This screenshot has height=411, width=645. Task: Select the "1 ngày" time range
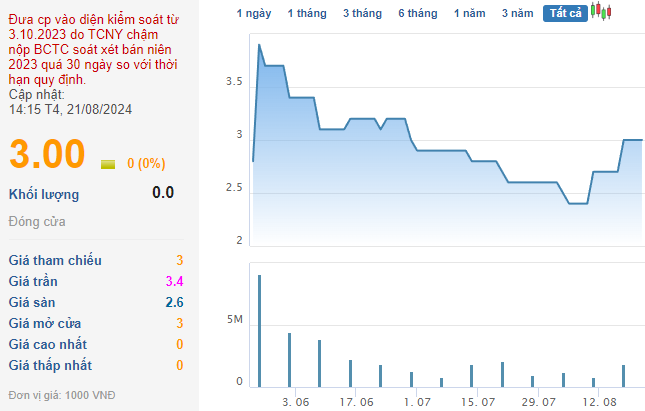point(254,13)
